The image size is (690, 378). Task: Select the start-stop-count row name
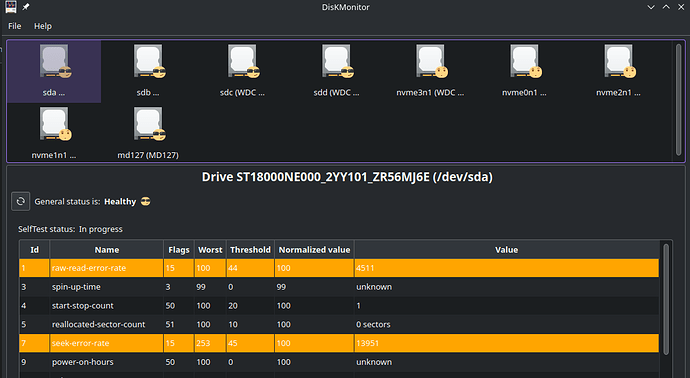pyautogui.click(x=83, y=305)
